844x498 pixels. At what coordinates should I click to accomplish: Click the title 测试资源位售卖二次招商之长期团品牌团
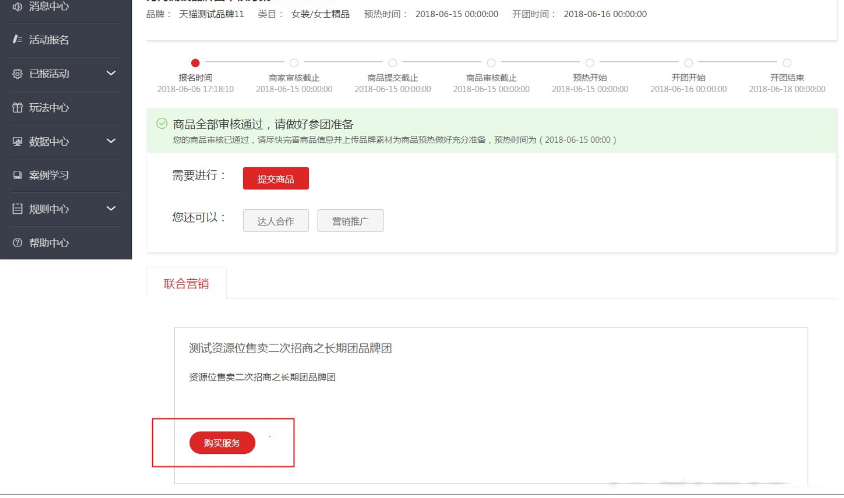click(x=290, y=348)
